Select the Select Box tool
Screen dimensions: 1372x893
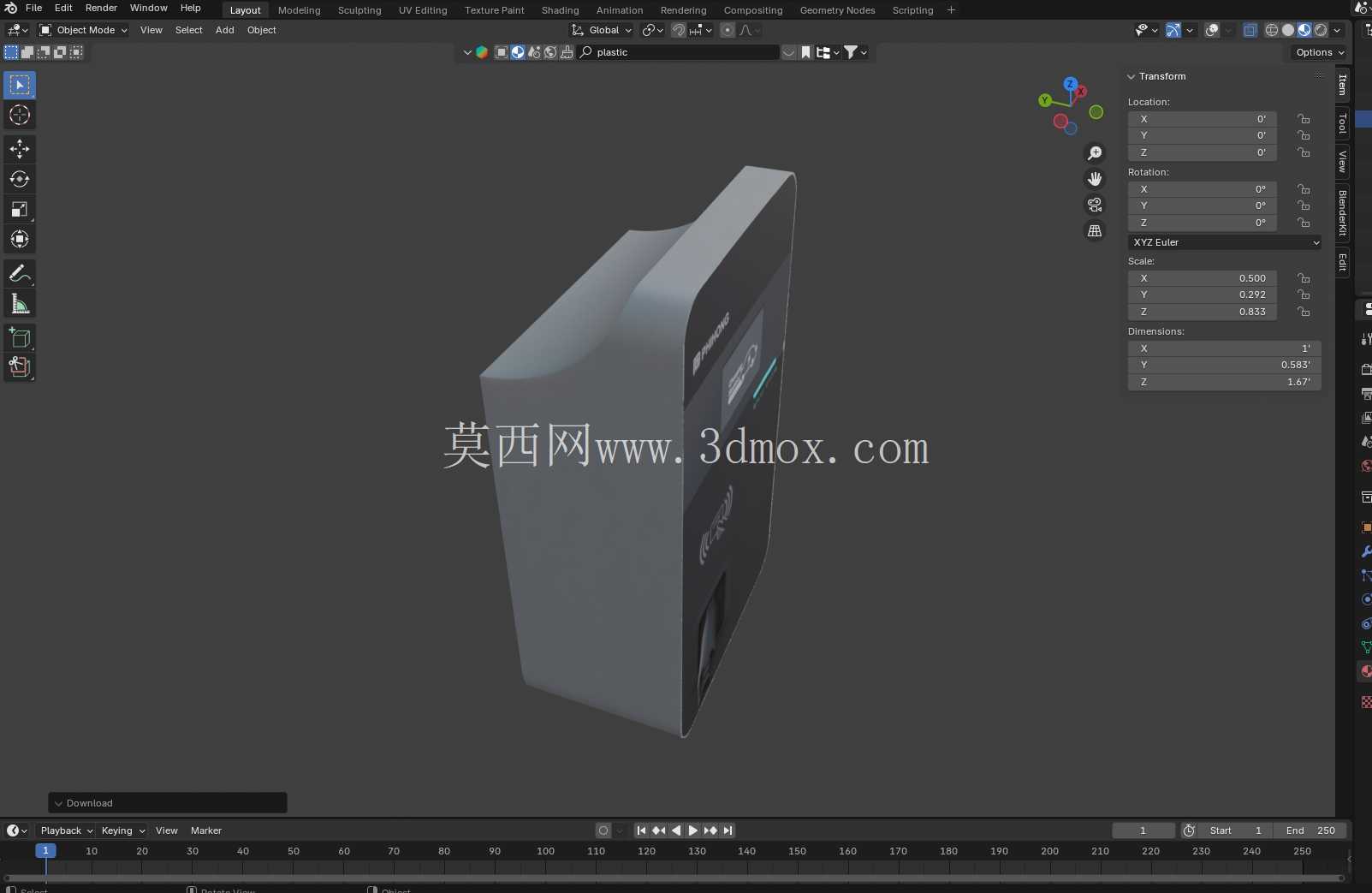pos(20,85)
